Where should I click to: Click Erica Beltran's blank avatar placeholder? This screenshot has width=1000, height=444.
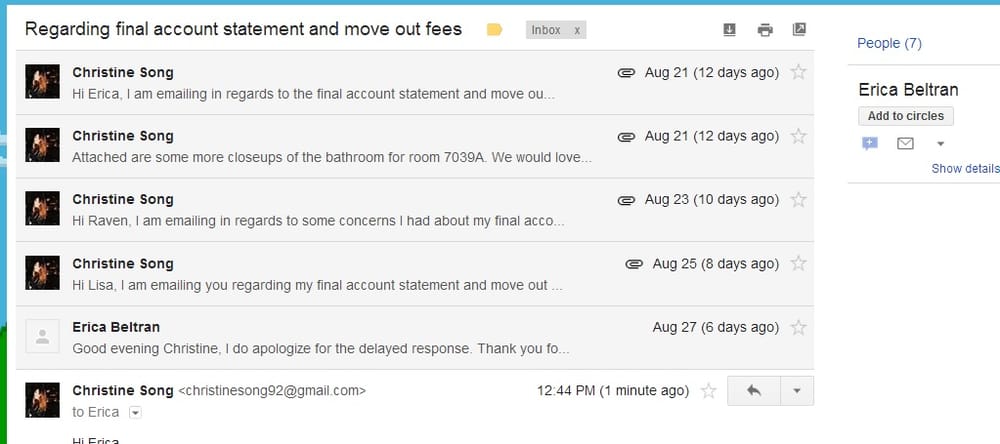click(x=43, y=336)
